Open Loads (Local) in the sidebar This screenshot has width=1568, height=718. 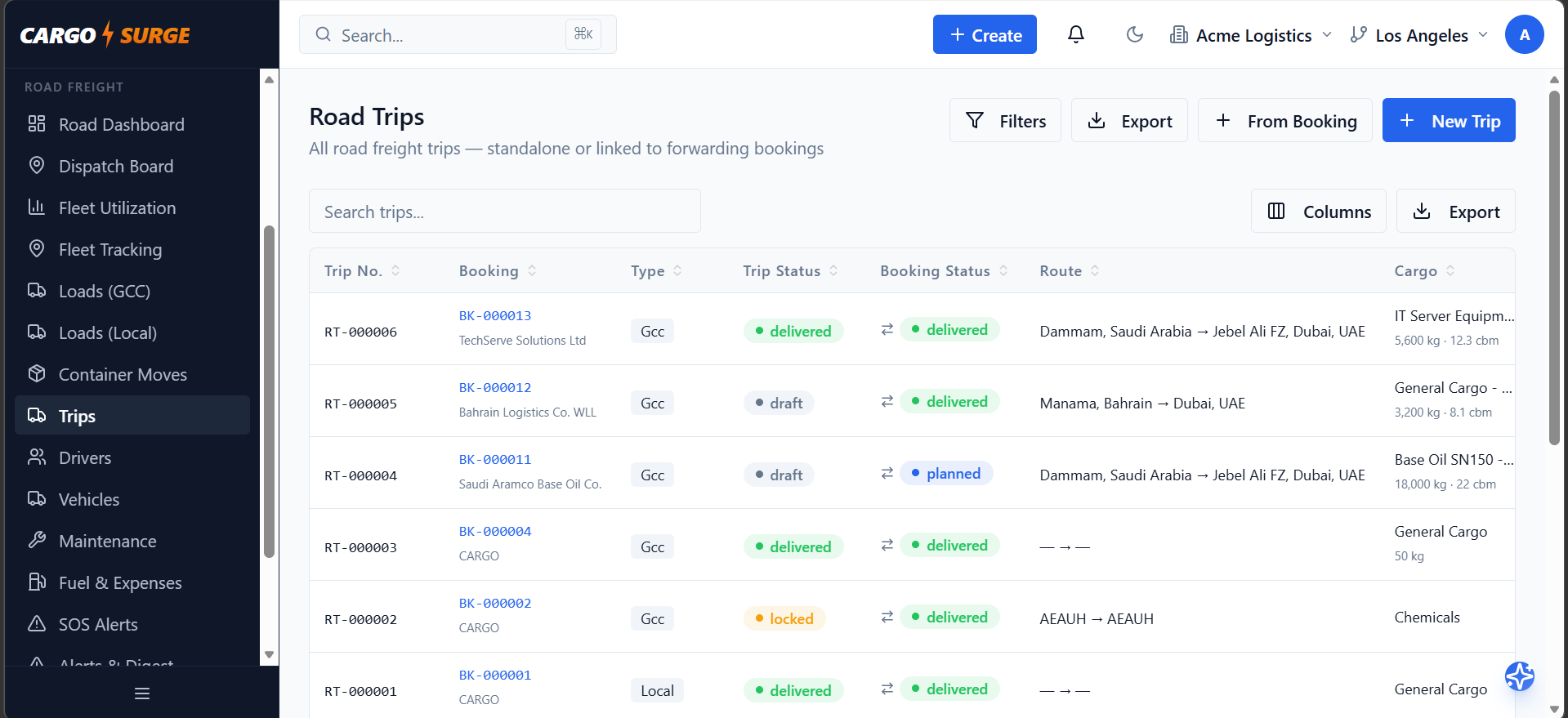tap(132, 332)
